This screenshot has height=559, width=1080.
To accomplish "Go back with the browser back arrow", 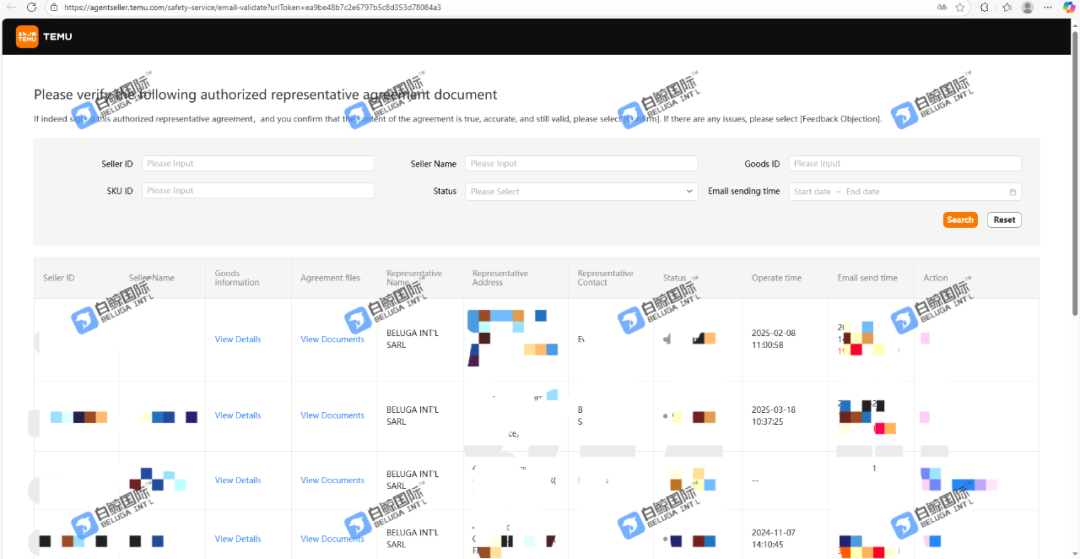I will [x=11, y=8].
